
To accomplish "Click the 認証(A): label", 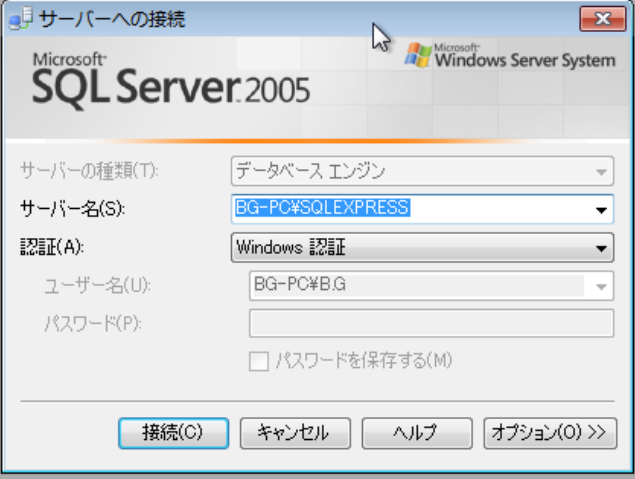I will pos(52,247).
